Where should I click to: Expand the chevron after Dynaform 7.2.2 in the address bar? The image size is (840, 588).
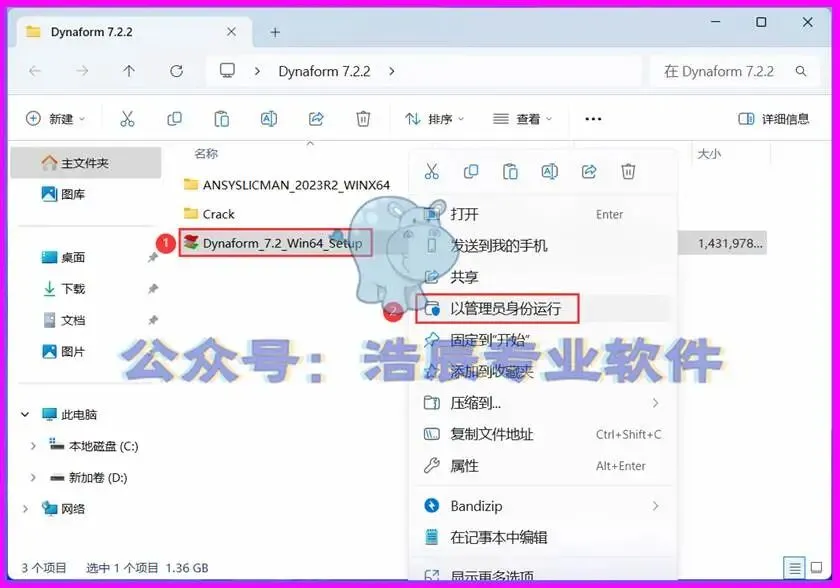pyautogui.click(x=392, y=71)
